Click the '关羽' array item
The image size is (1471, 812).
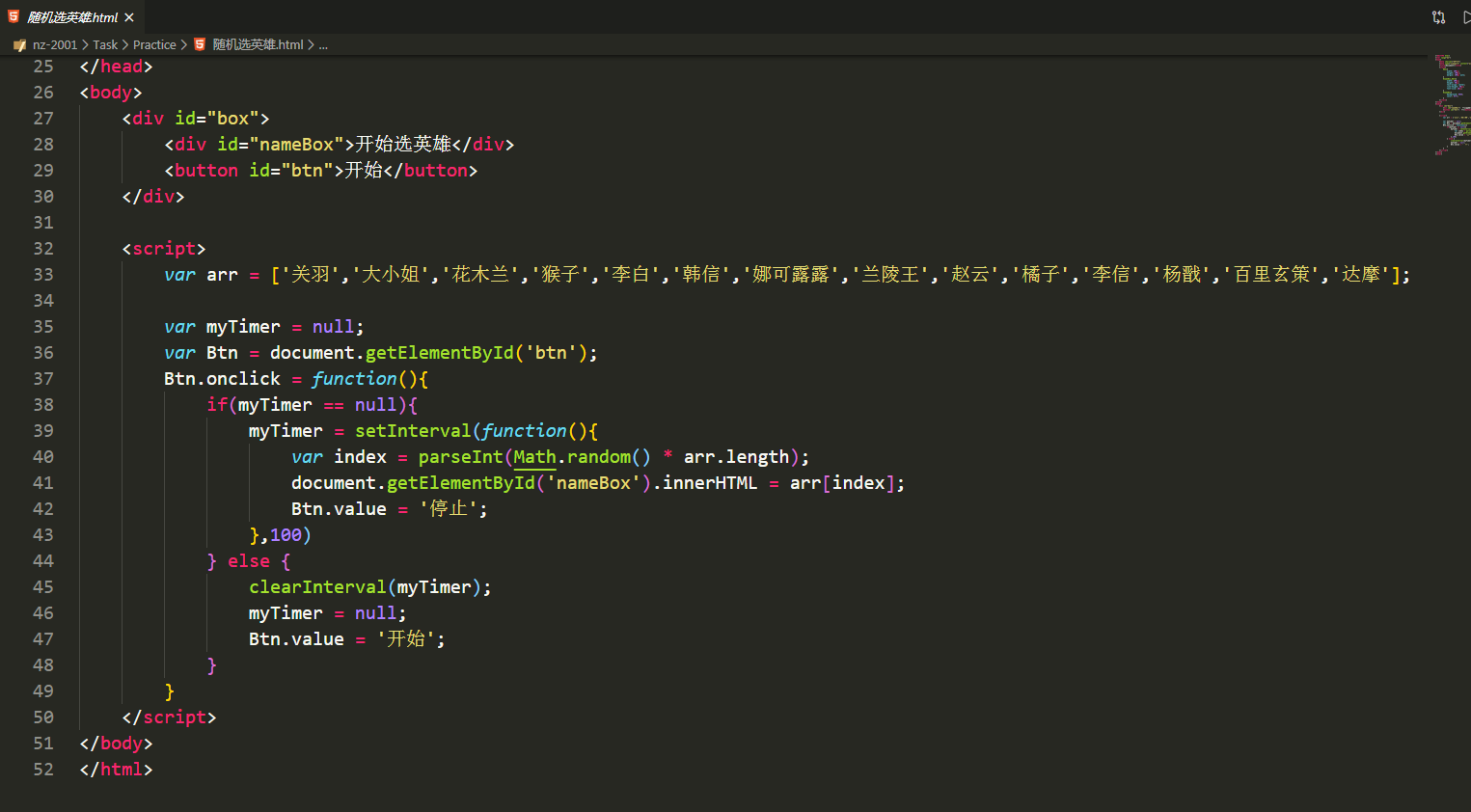(x=310, y=275)
